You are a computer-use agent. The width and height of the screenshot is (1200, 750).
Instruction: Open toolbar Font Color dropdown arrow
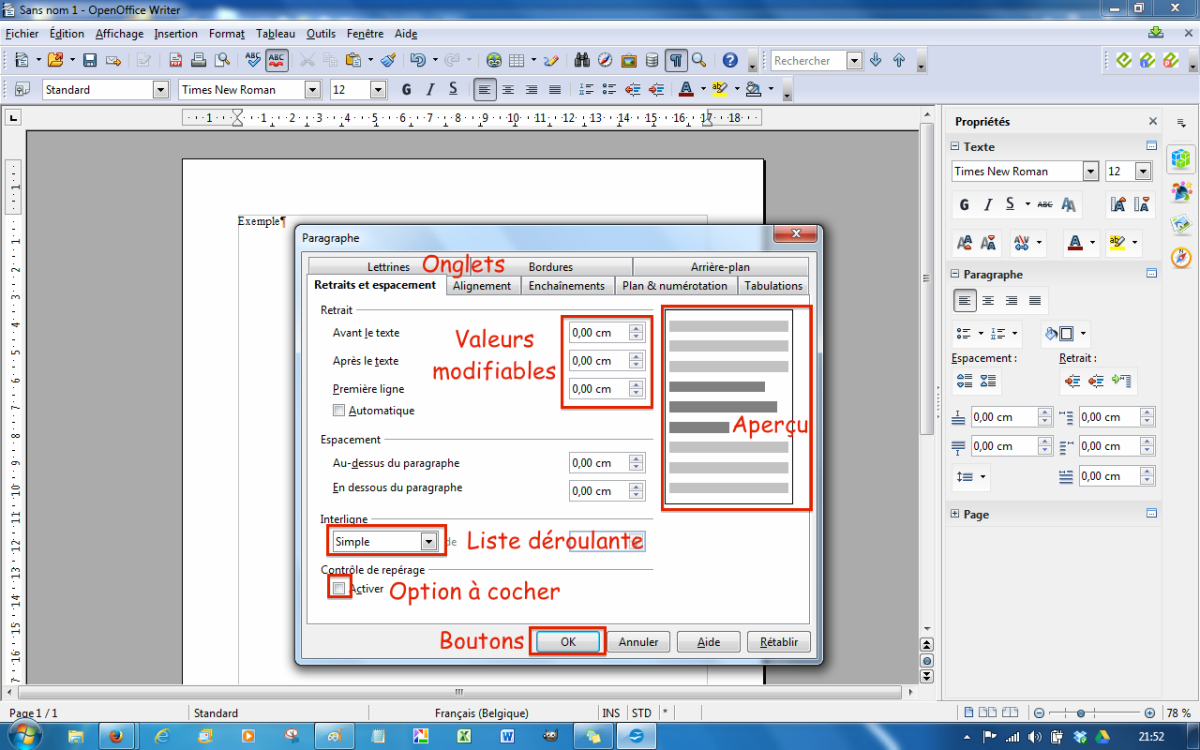click(x=703, y=90)
